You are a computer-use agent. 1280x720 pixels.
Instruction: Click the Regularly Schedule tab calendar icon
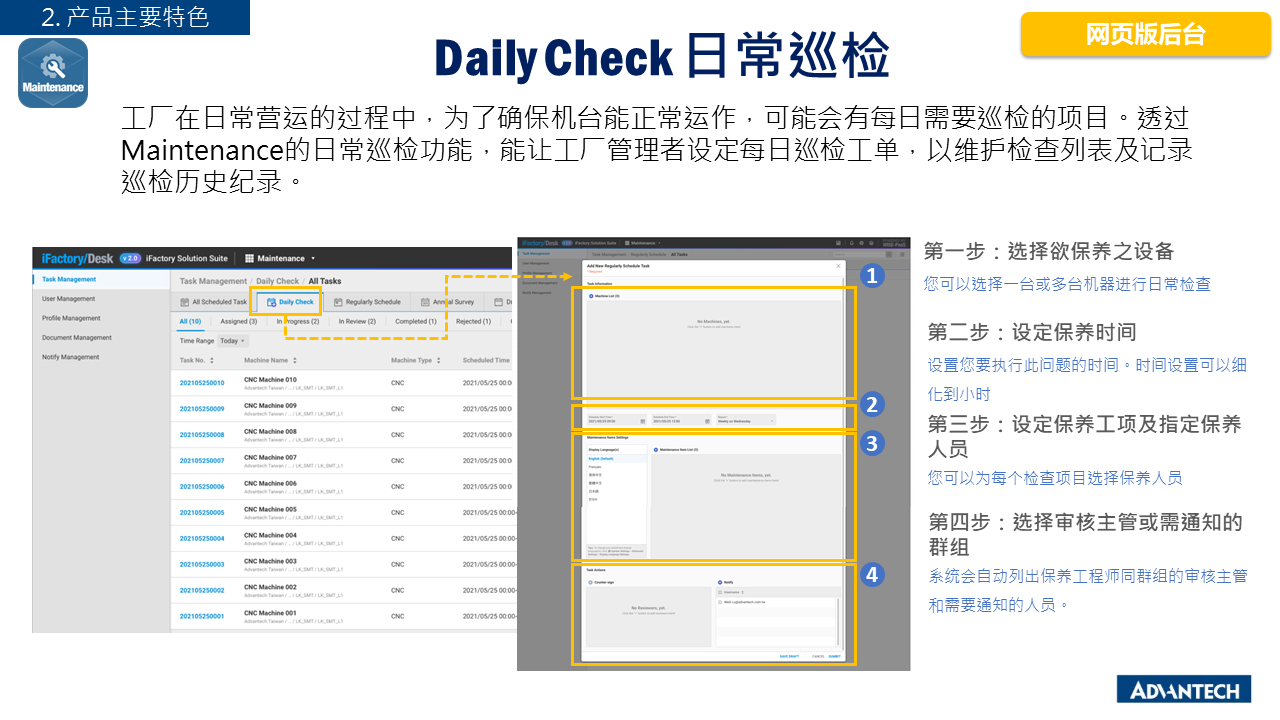tap(338, 302)
